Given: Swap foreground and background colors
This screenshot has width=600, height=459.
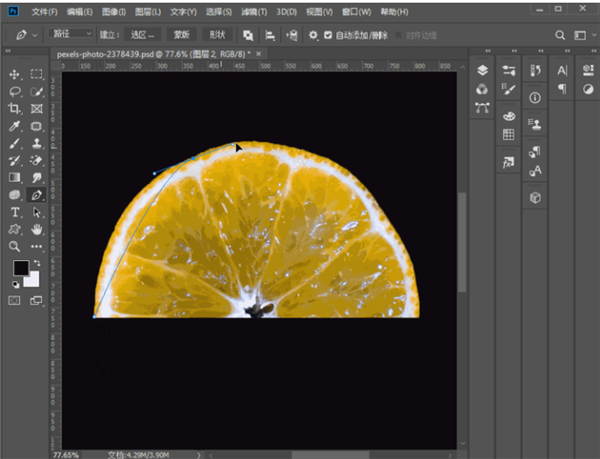Looking at the screenshot, I should 35,262.
